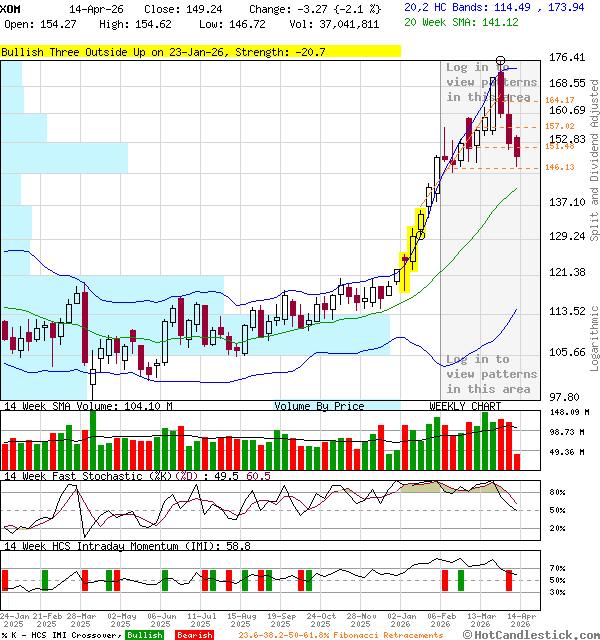The image size is (600, 640).
Task: Click the 146.13 Fibonacci retracement level
Action: click(x=559, y=168)
